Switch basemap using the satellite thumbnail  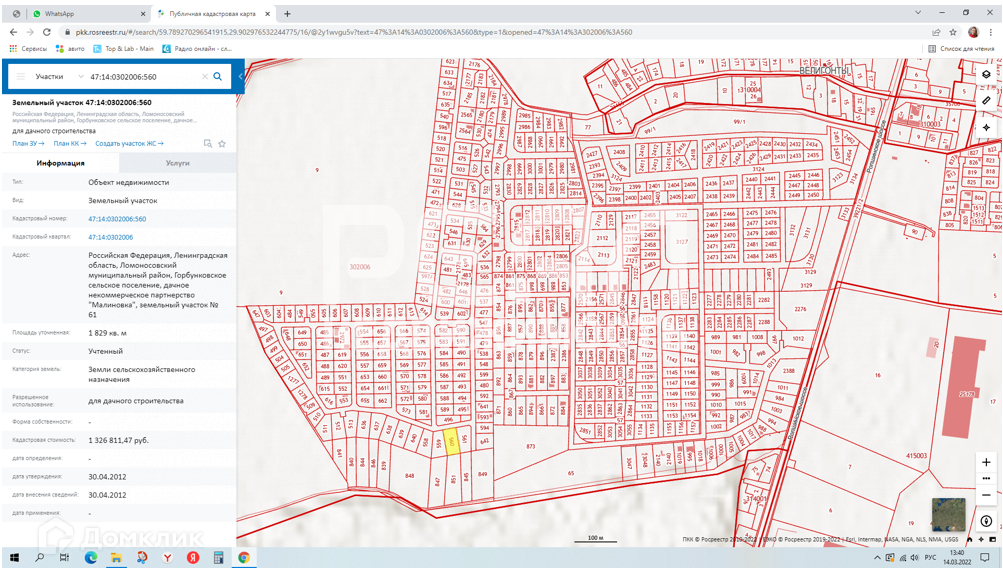pyautogui.click(x=948, y=514)
